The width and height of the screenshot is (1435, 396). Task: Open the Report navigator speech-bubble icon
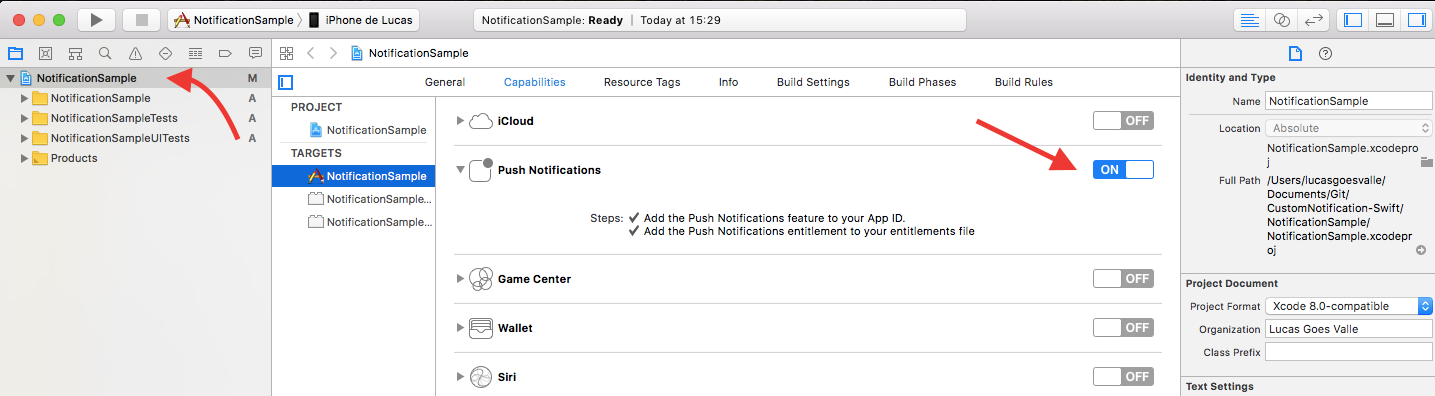[x=255, y=53]
